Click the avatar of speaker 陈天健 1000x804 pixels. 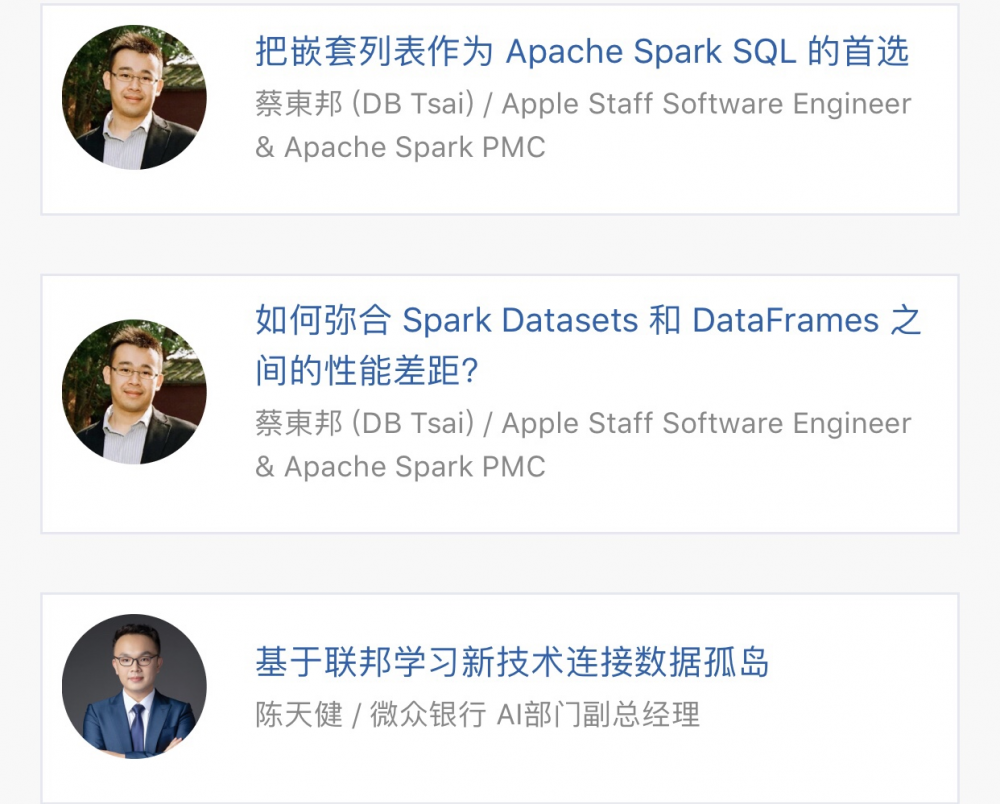134,687
